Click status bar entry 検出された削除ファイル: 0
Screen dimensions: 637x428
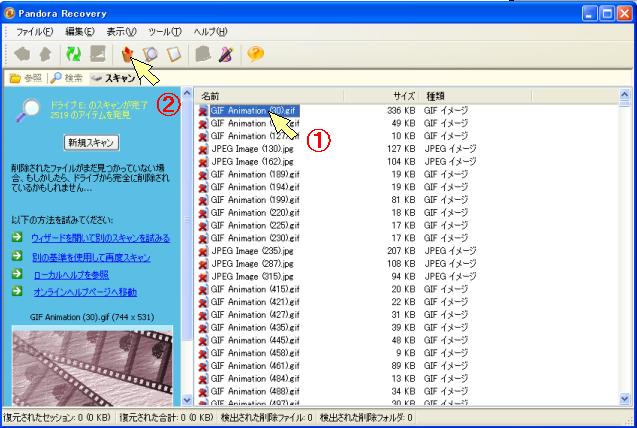(x=266, y=417)
